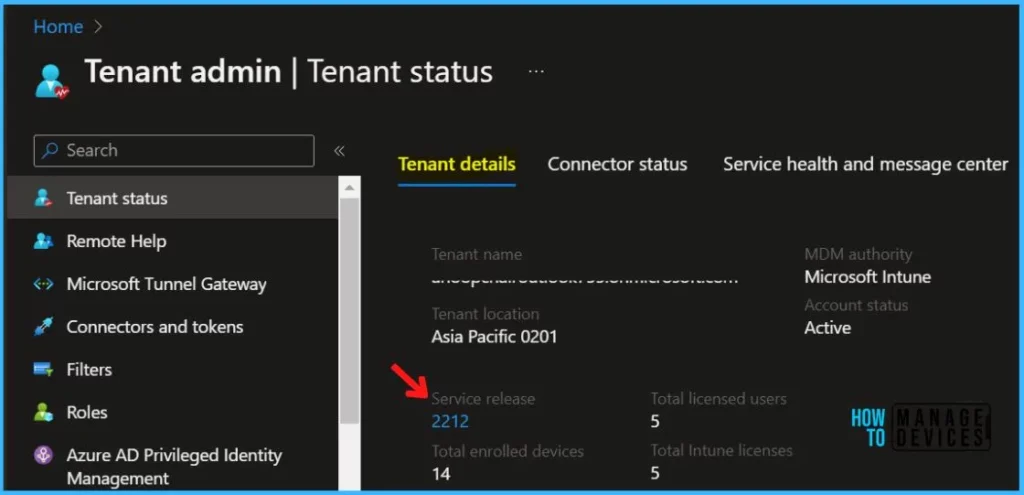Select the Tenant details tab
The height and width of the screenshot is (495, 1024).
point(457,164)
